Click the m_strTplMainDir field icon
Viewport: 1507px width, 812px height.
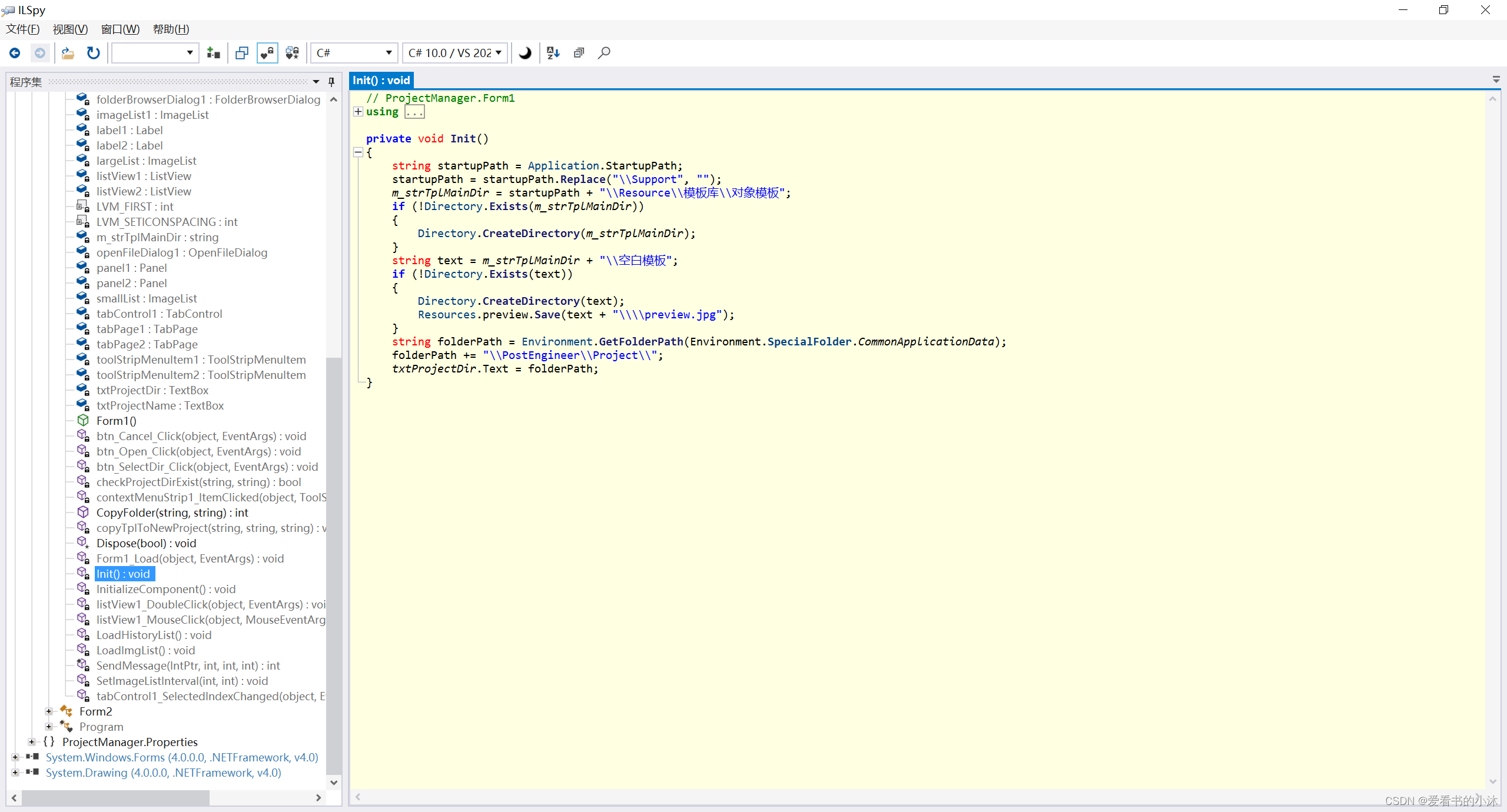pos(83,237)
